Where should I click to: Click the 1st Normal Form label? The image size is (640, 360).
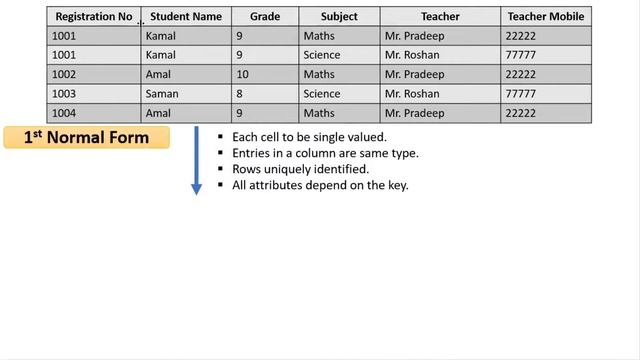pos(87,137)
